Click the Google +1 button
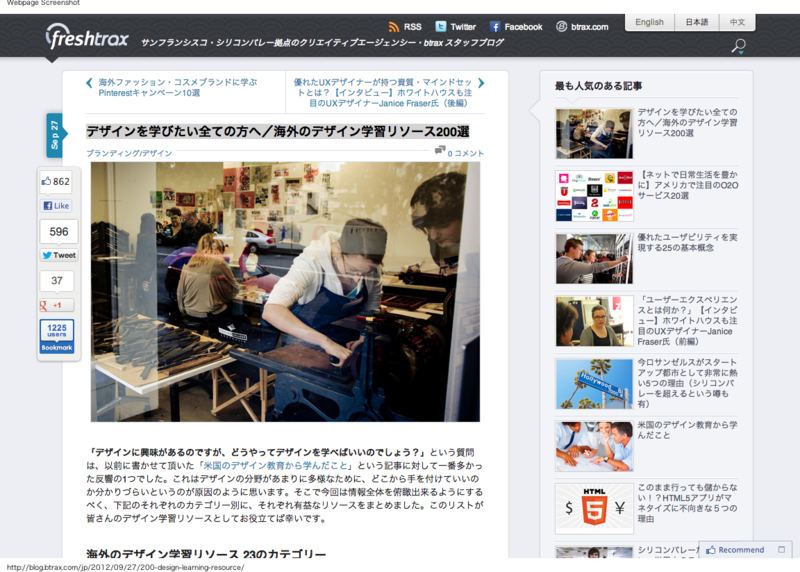Viewport: 800px width, 572px height. click(x=57, y=305)
